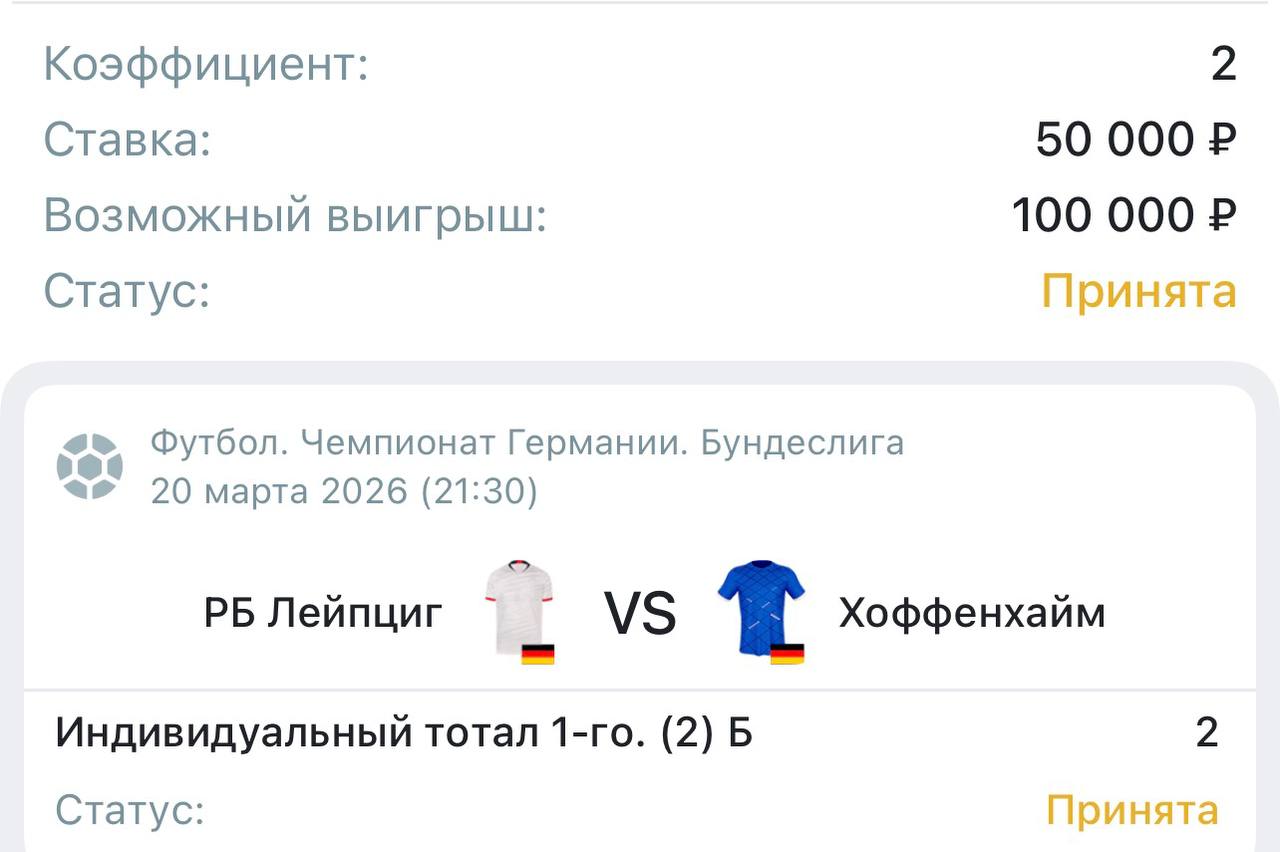Click the football sport icon
The height and width of the screenshot is (852, 1280).
(90, 466)
